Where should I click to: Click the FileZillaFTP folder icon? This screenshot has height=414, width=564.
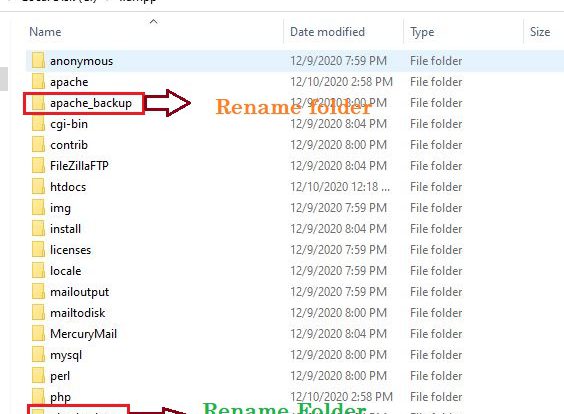pos(38,165)
